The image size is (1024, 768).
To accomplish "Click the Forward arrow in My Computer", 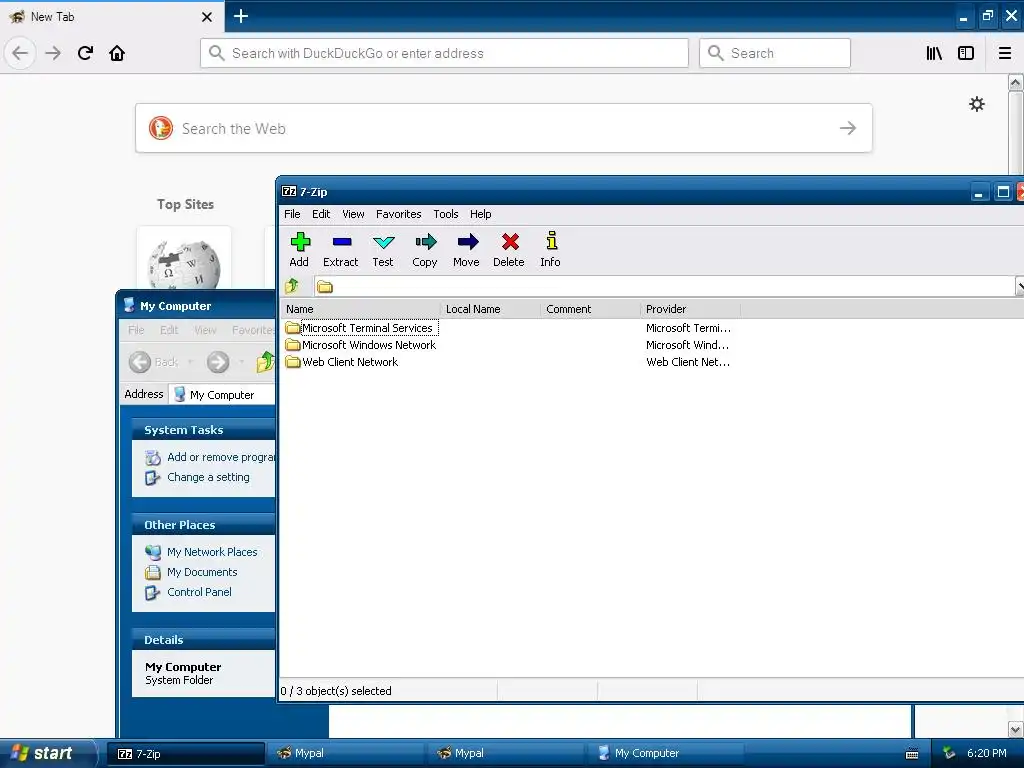I will 218,362.
